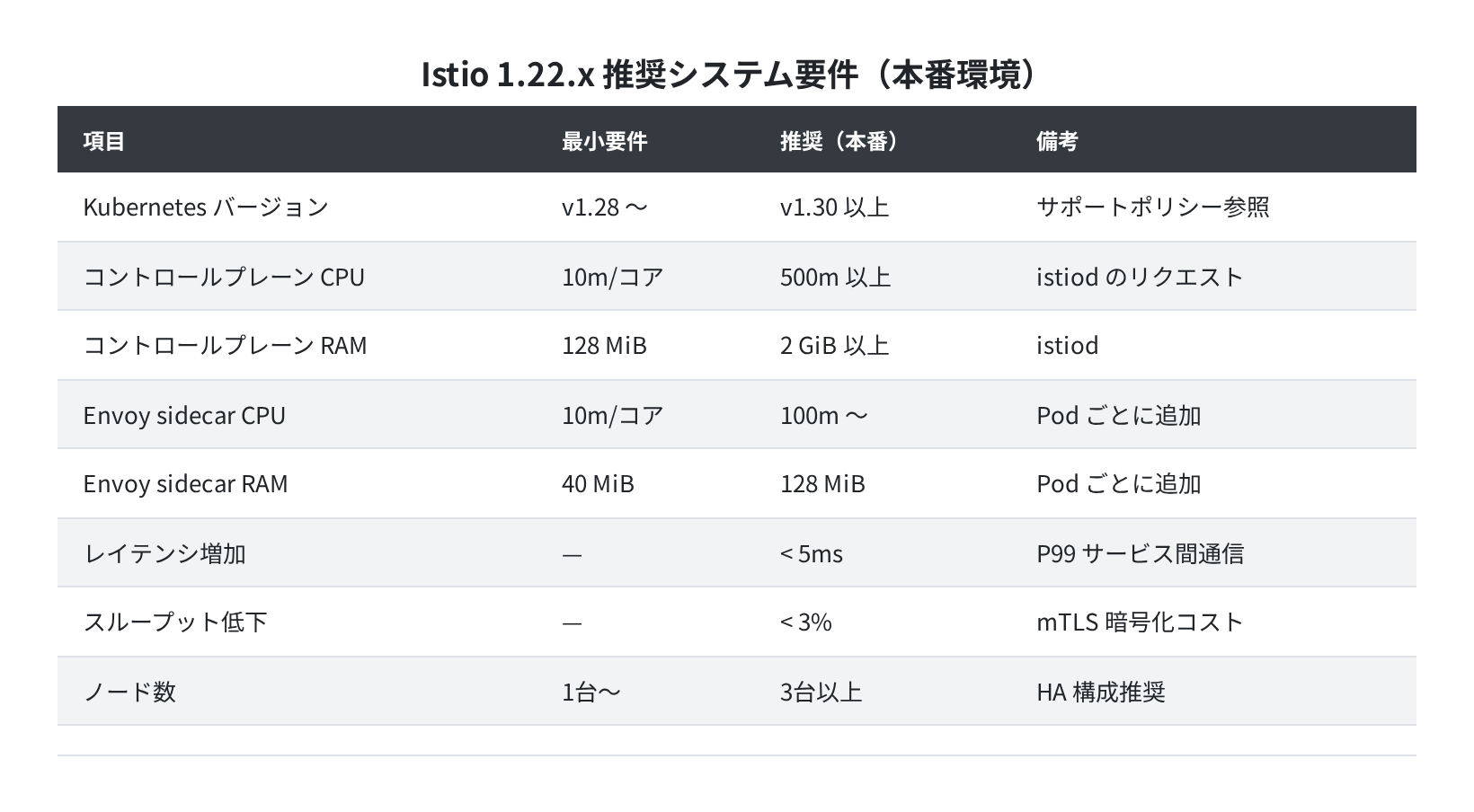
Task: Select the サポートポリシー参照 note cell
Action: click(1153, 207)
